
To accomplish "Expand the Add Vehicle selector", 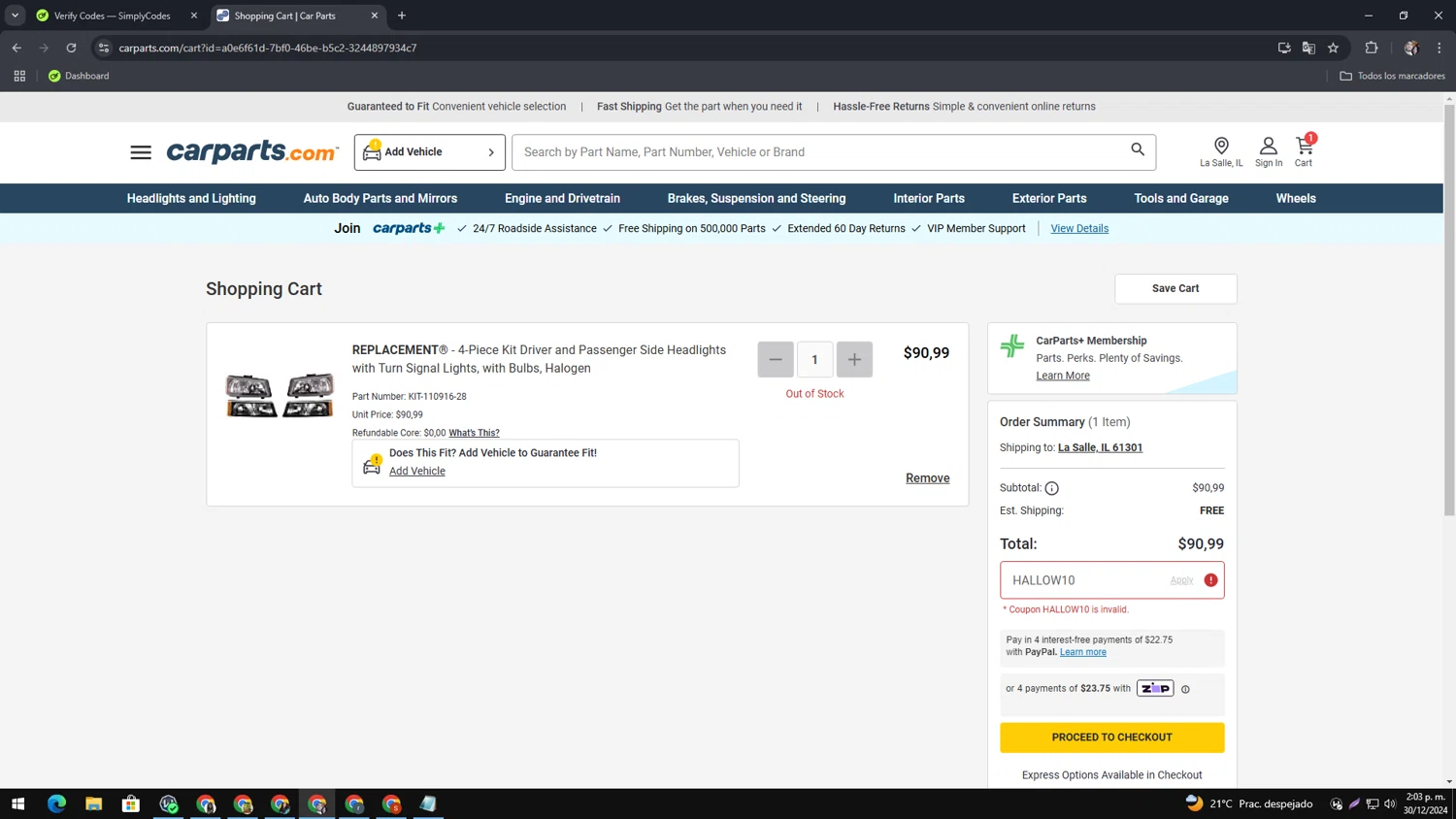I will [x=430, y=152].
